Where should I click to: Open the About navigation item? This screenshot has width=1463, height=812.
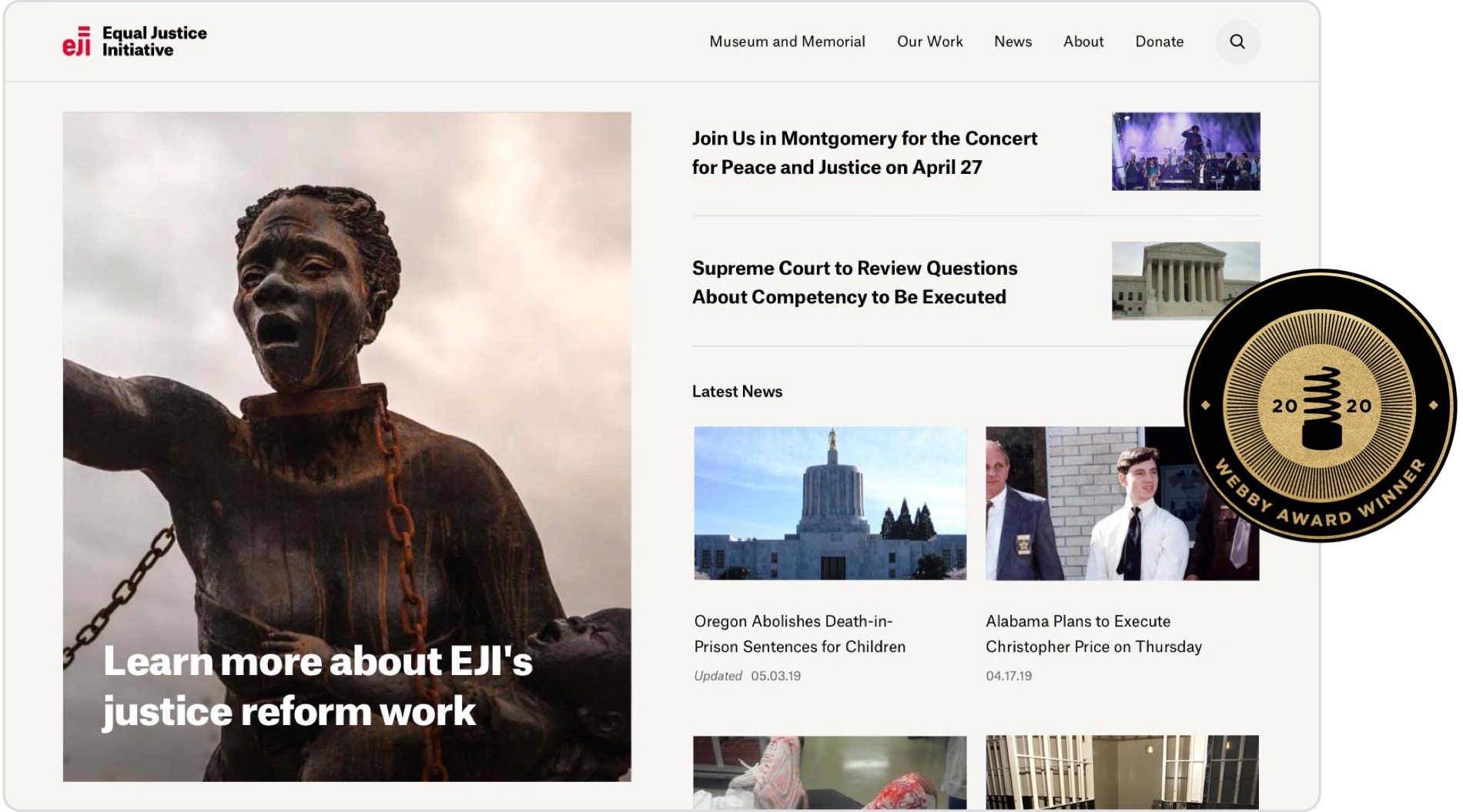click(x=1083, y=42)
